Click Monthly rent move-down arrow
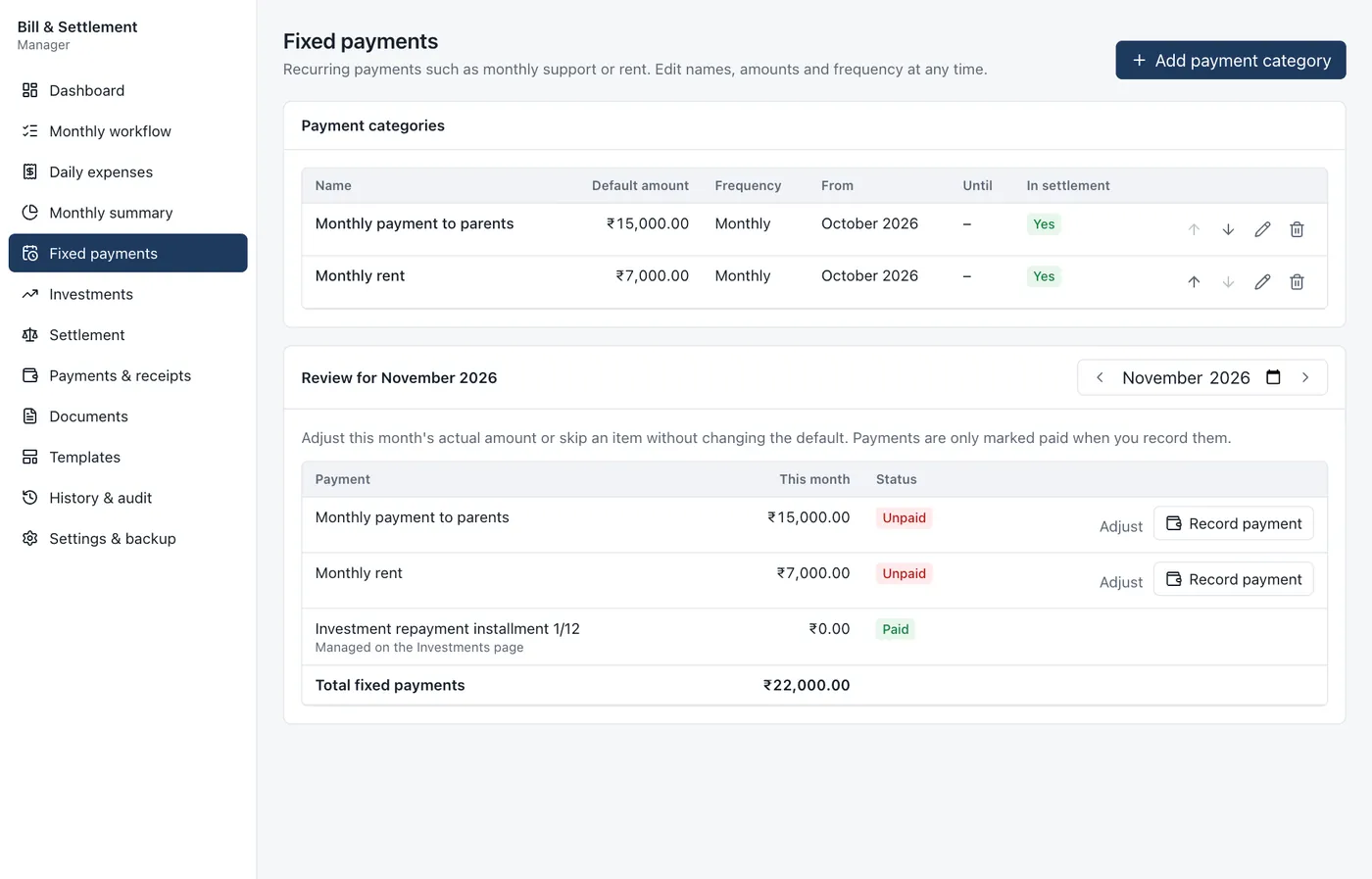This screenshot has width=1372, height=879. coord(1228,282)
